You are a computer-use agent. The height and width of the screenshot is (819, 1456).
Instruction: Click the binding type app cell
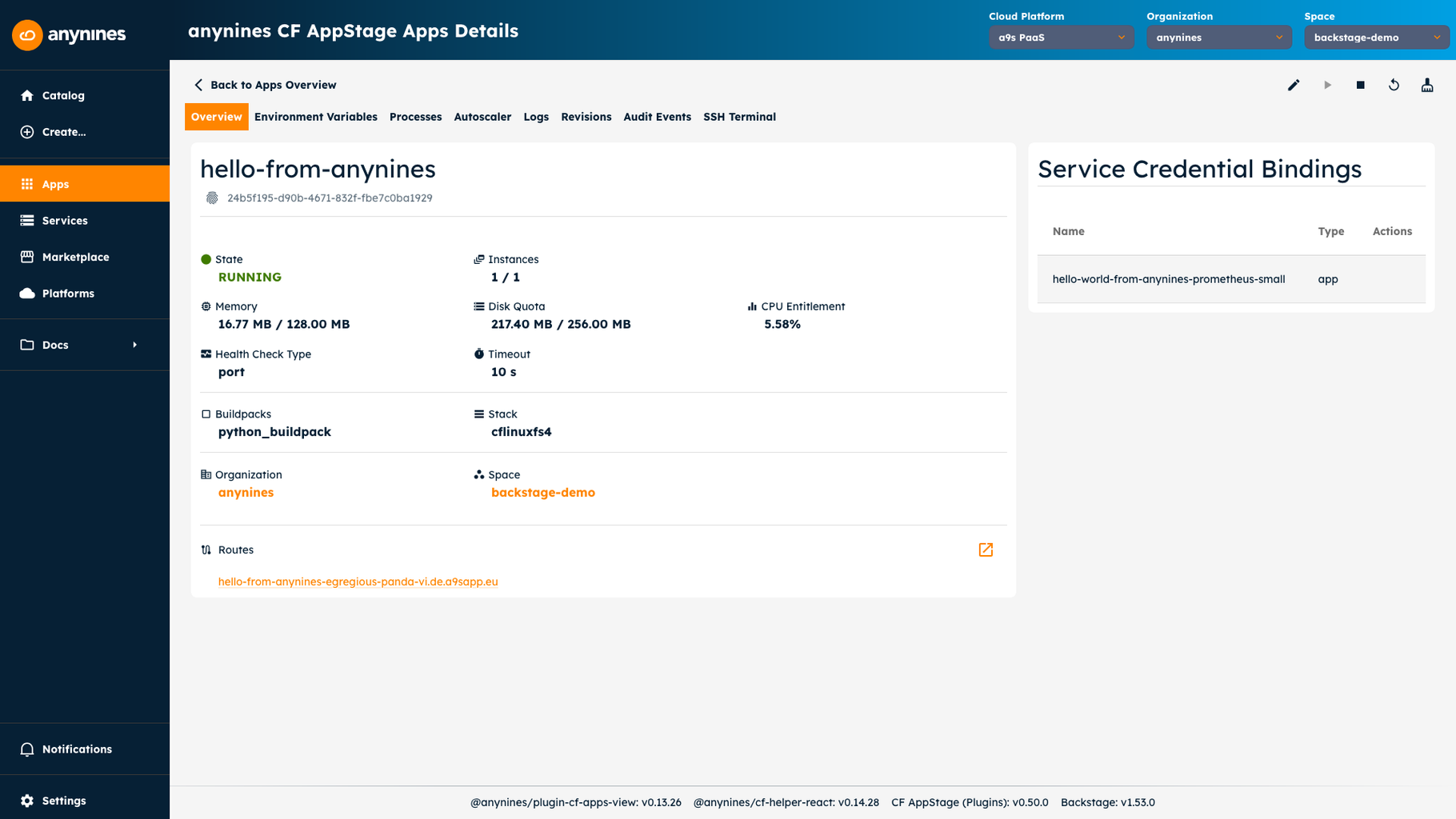point(1328,279)
